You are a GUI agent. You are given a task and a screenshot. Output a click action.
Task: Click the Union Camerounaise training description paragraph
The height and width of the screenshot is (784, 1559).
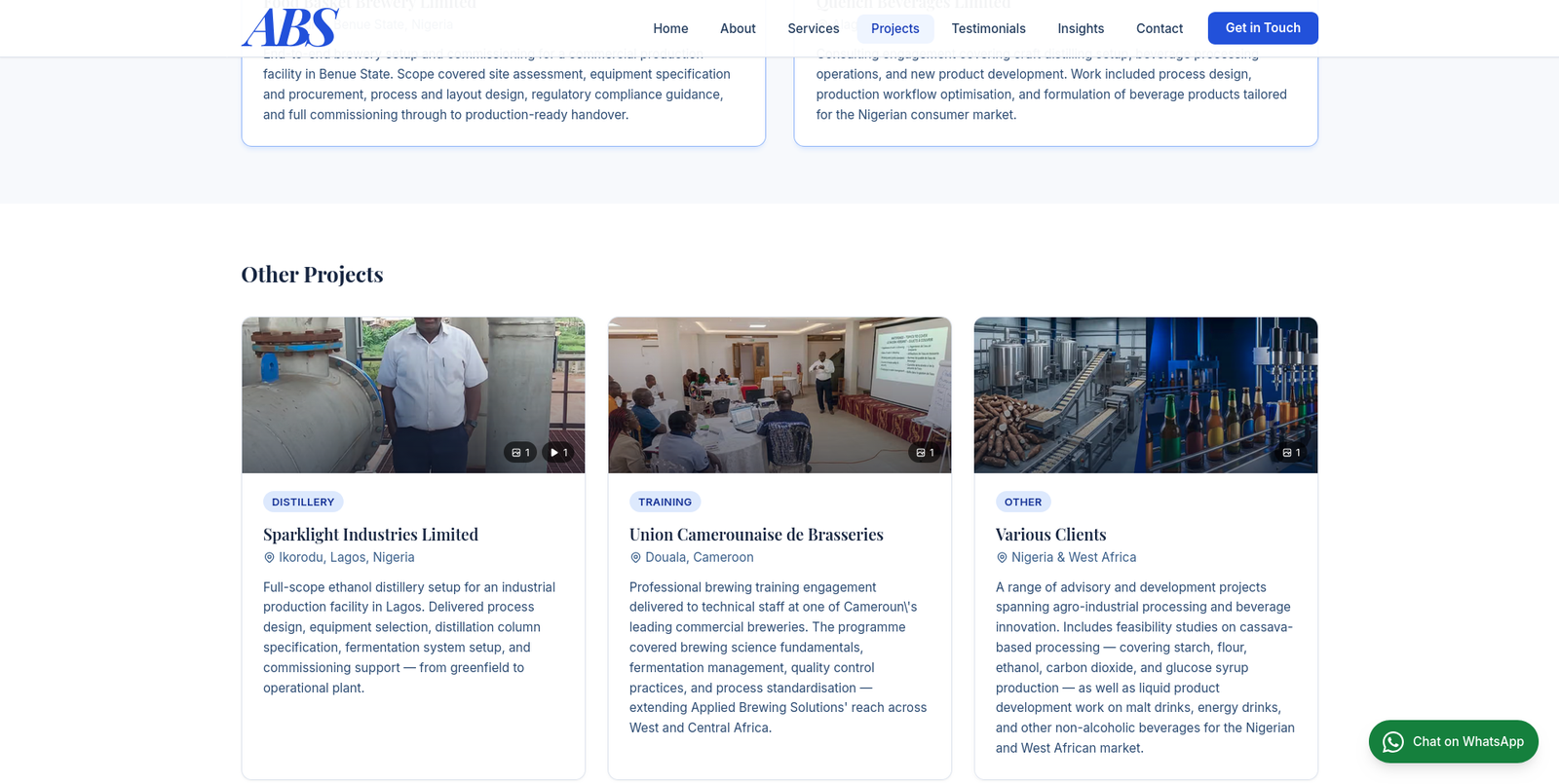[779, 657]
